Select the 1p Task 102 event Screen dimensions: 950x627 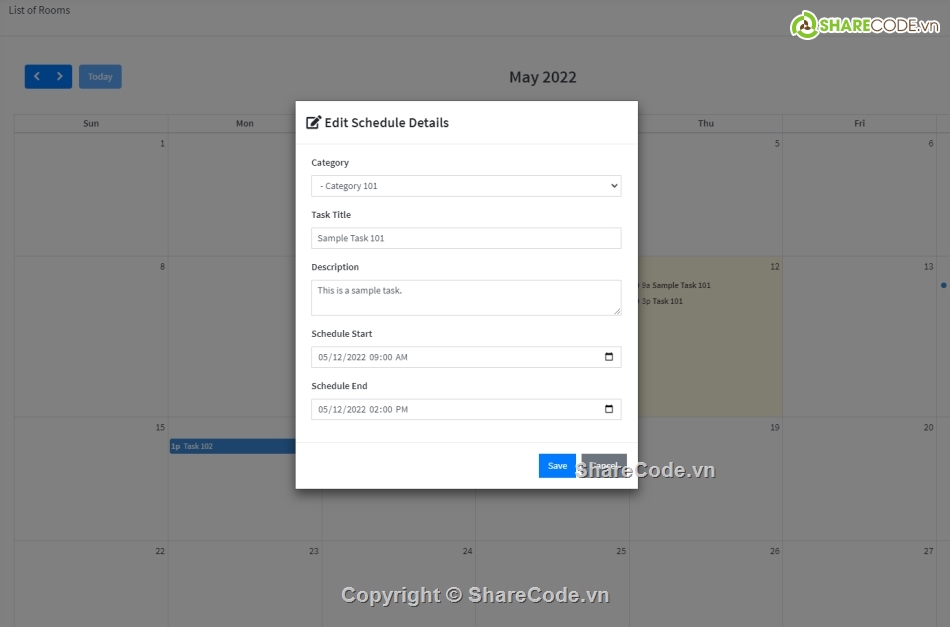point(232,446)
